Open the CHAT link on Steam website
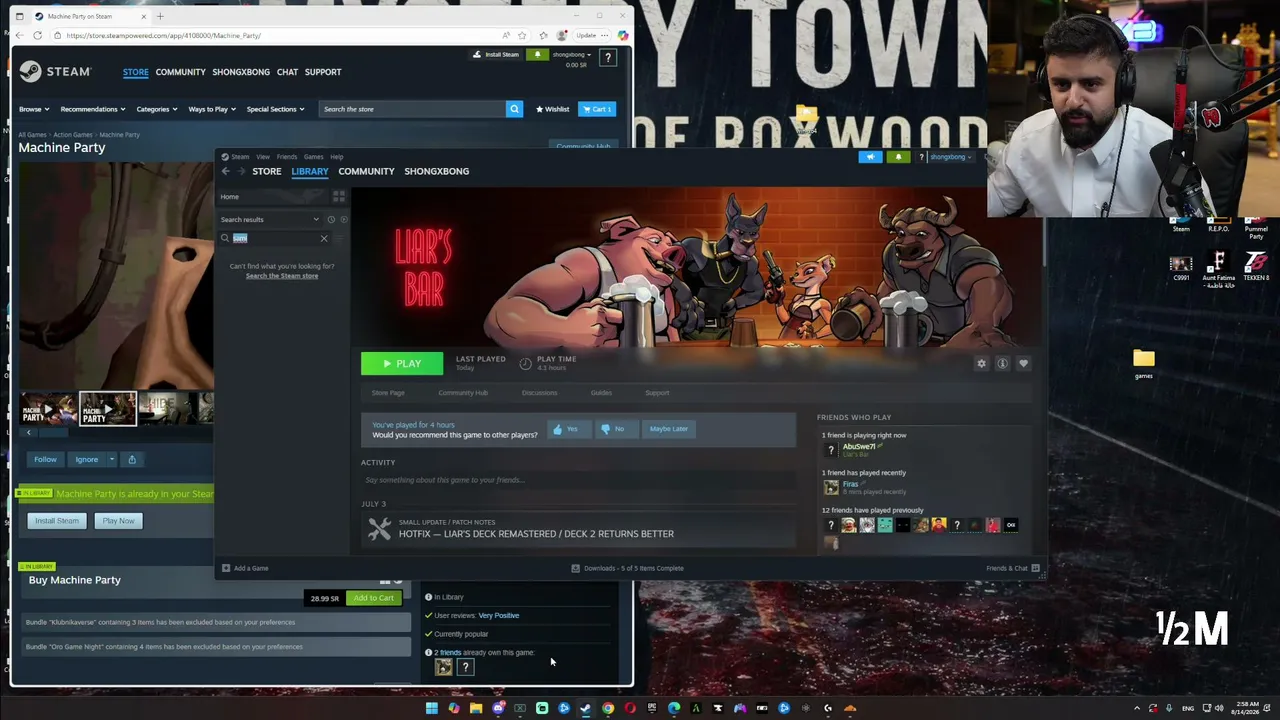Screen dimensions: 1280x720 287,72
